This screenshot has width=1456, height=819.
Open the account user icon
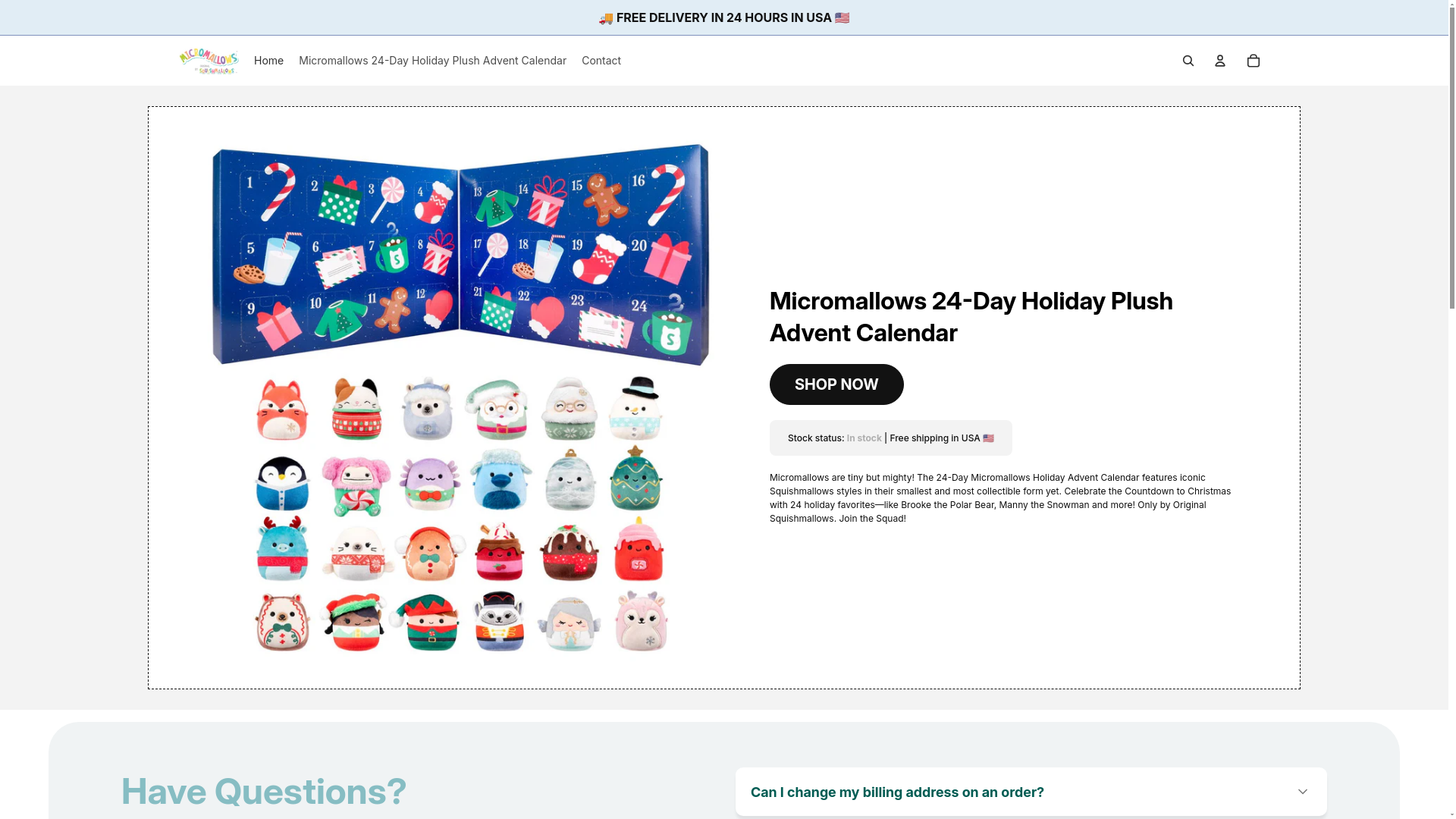1220,61
